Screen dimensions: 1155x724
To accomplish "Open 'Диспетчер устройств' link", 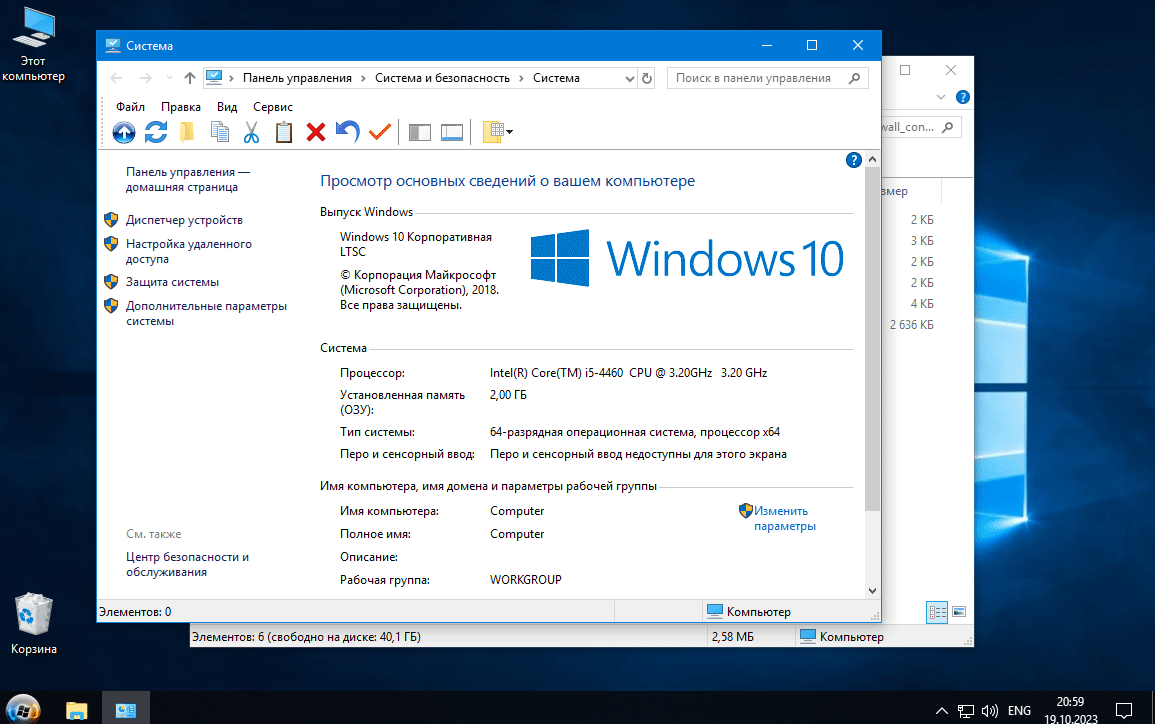I will [184, 219].
